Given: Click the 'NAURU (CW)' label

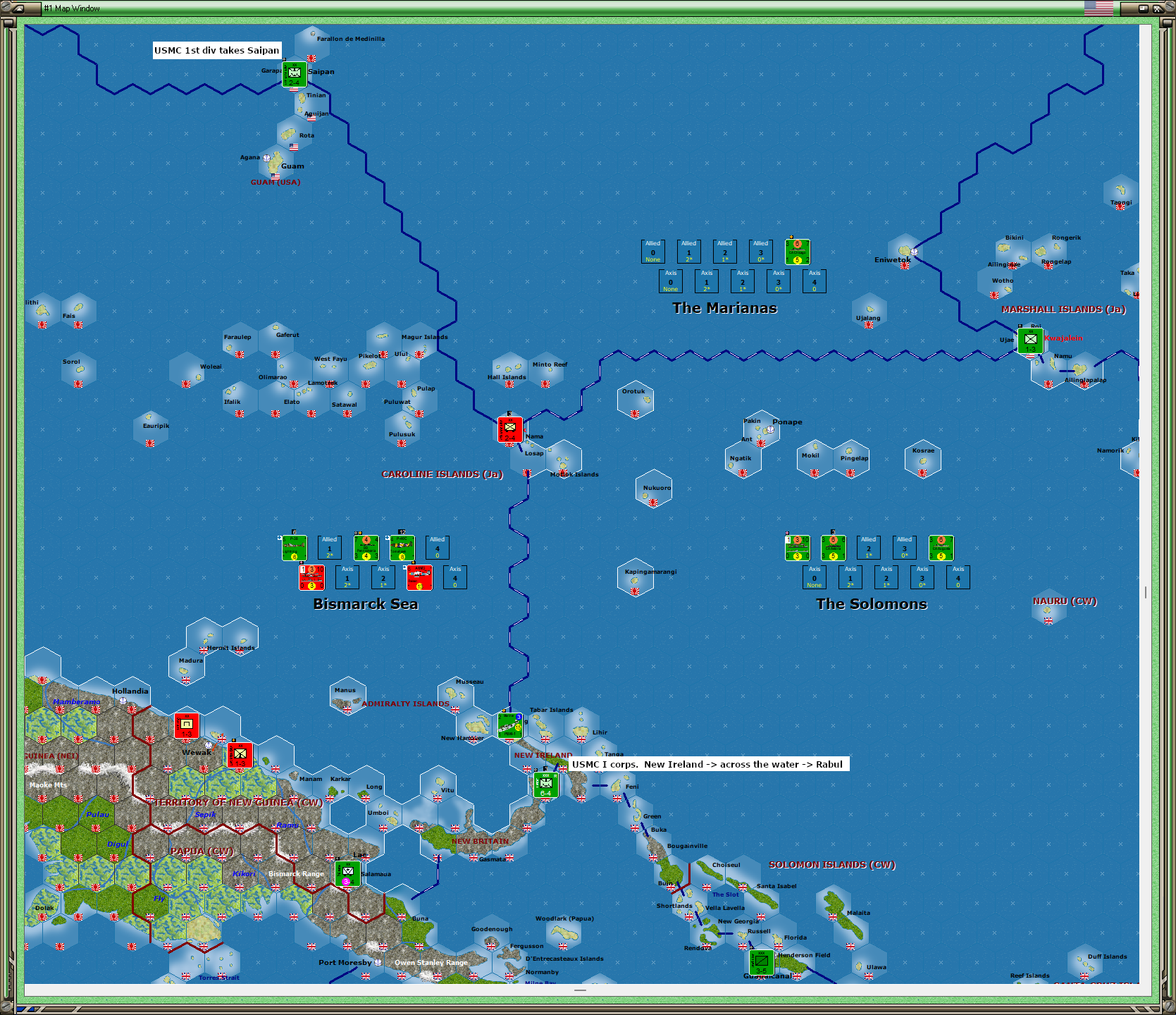Looking at the screenshot, I should click(x=1065, y=601).
